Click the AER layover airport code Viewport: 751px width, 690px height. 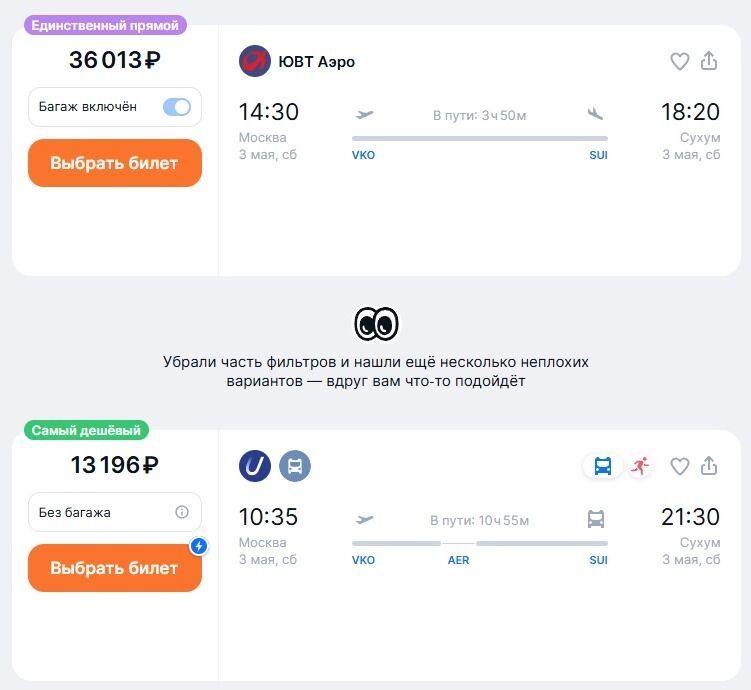pos(458,560)
